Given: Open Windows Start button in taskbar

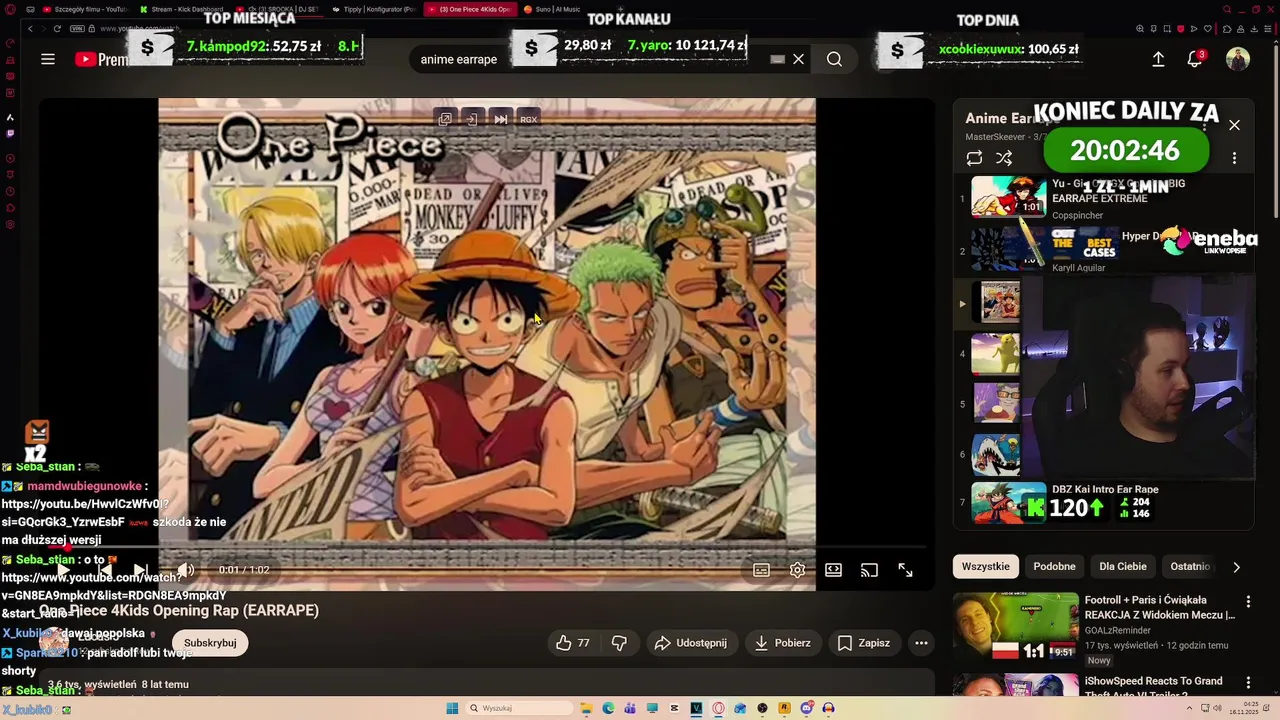Looking at the screenshot, I should tap(452, 708).
